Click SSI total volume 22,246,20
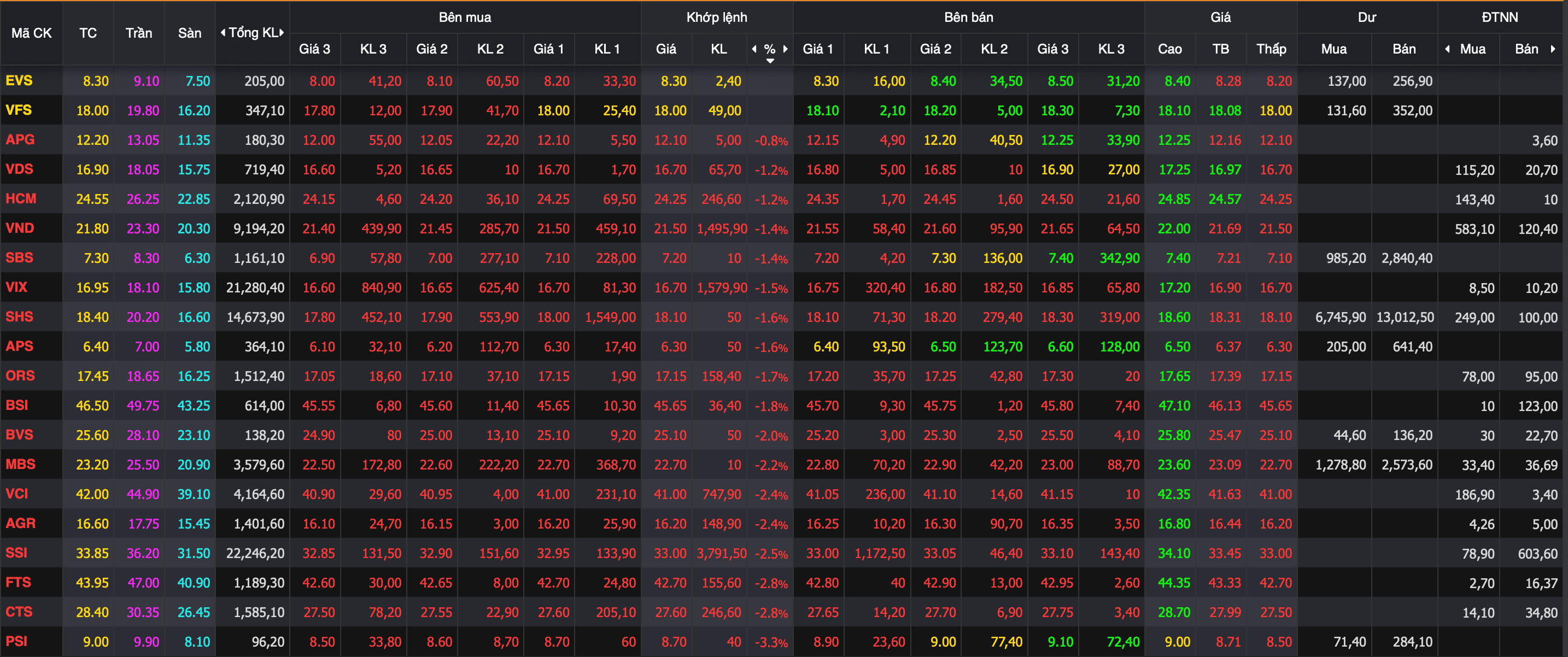1568x657 pixels. click(x=255, y=554)
